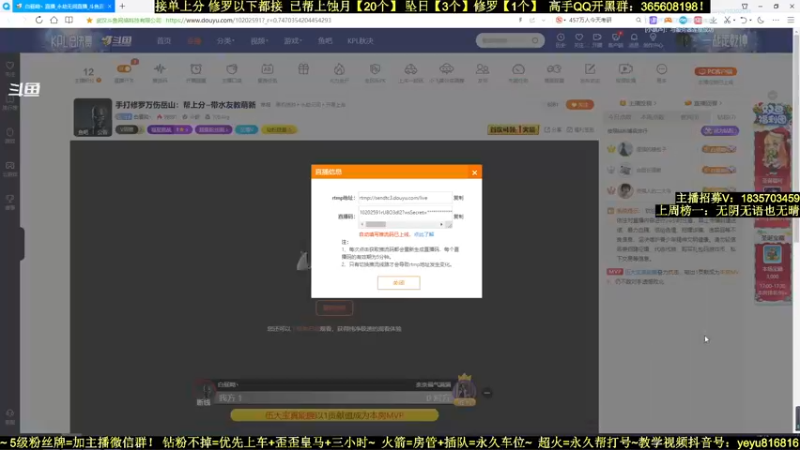Open the start-streaming camera icon in header

click(597, 38)
